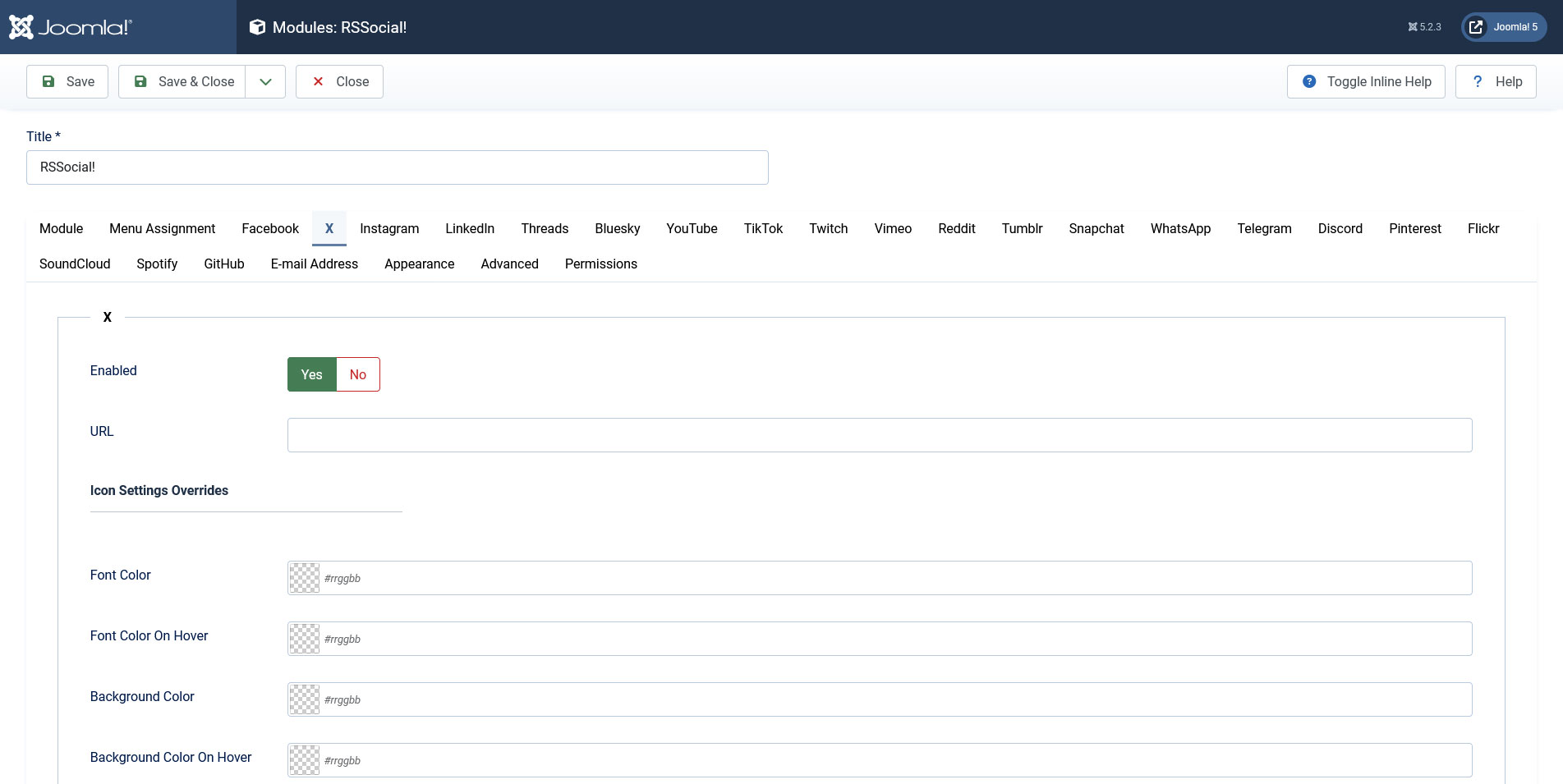Click the Icon Settings Overrides heading

click(159, 490)
